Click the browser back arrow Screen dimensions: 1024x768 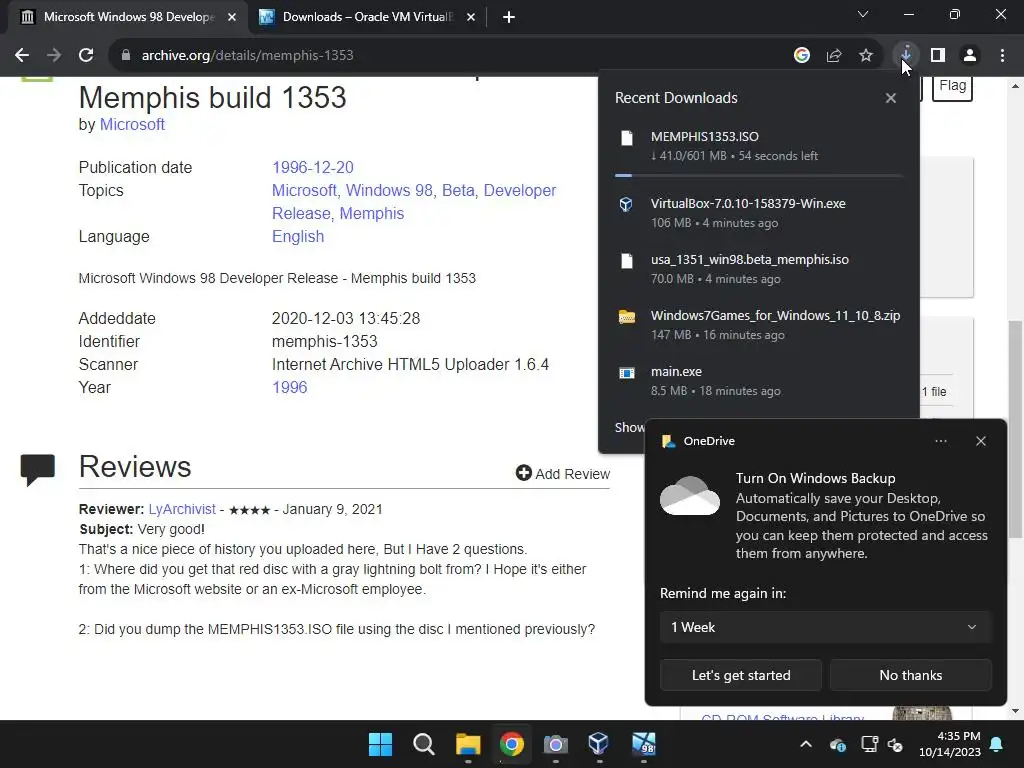(22, 56)
